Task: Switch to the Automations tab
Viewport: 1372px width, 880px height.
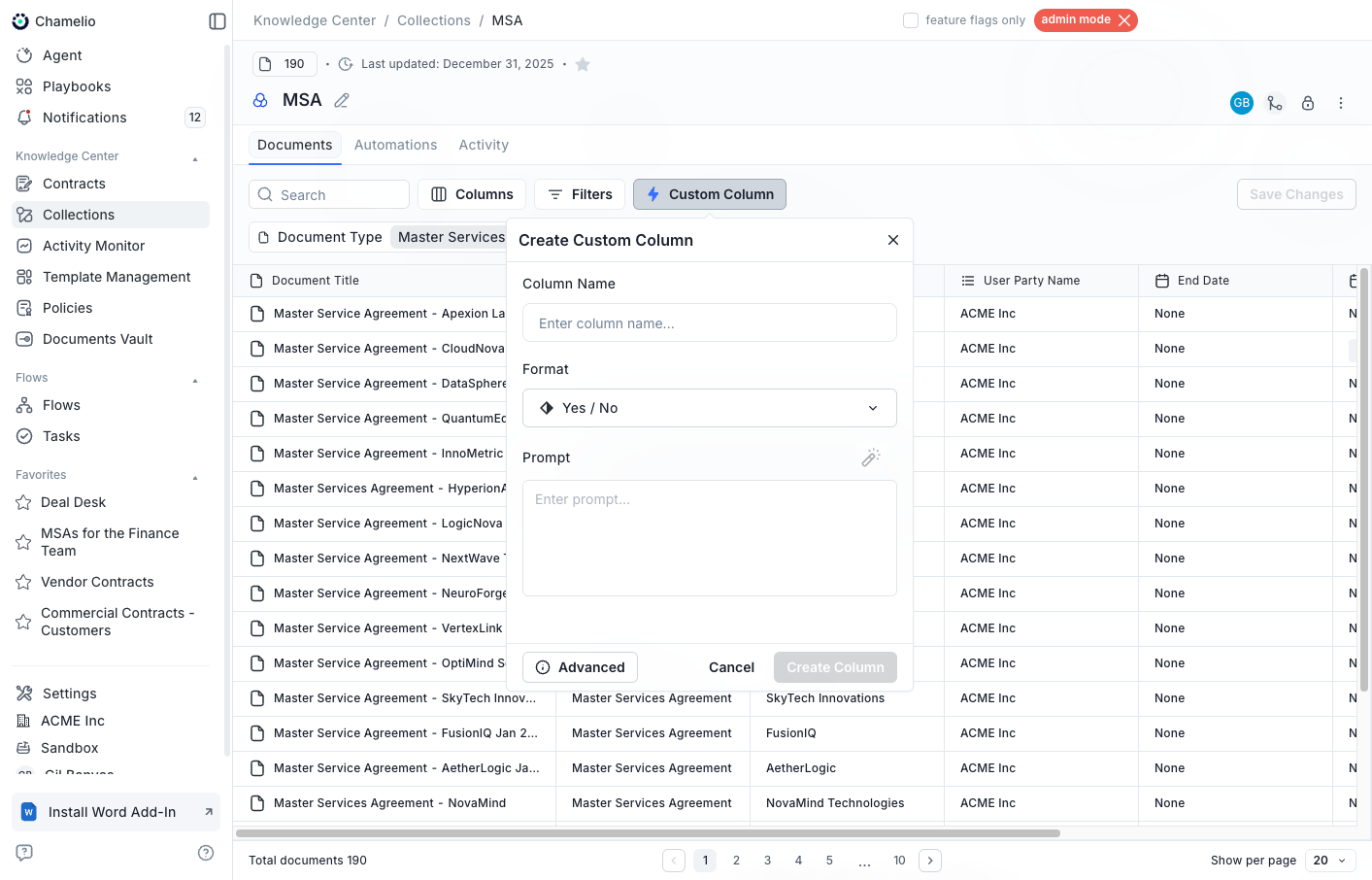Action: pyautogui.click(x=395, y=144)
